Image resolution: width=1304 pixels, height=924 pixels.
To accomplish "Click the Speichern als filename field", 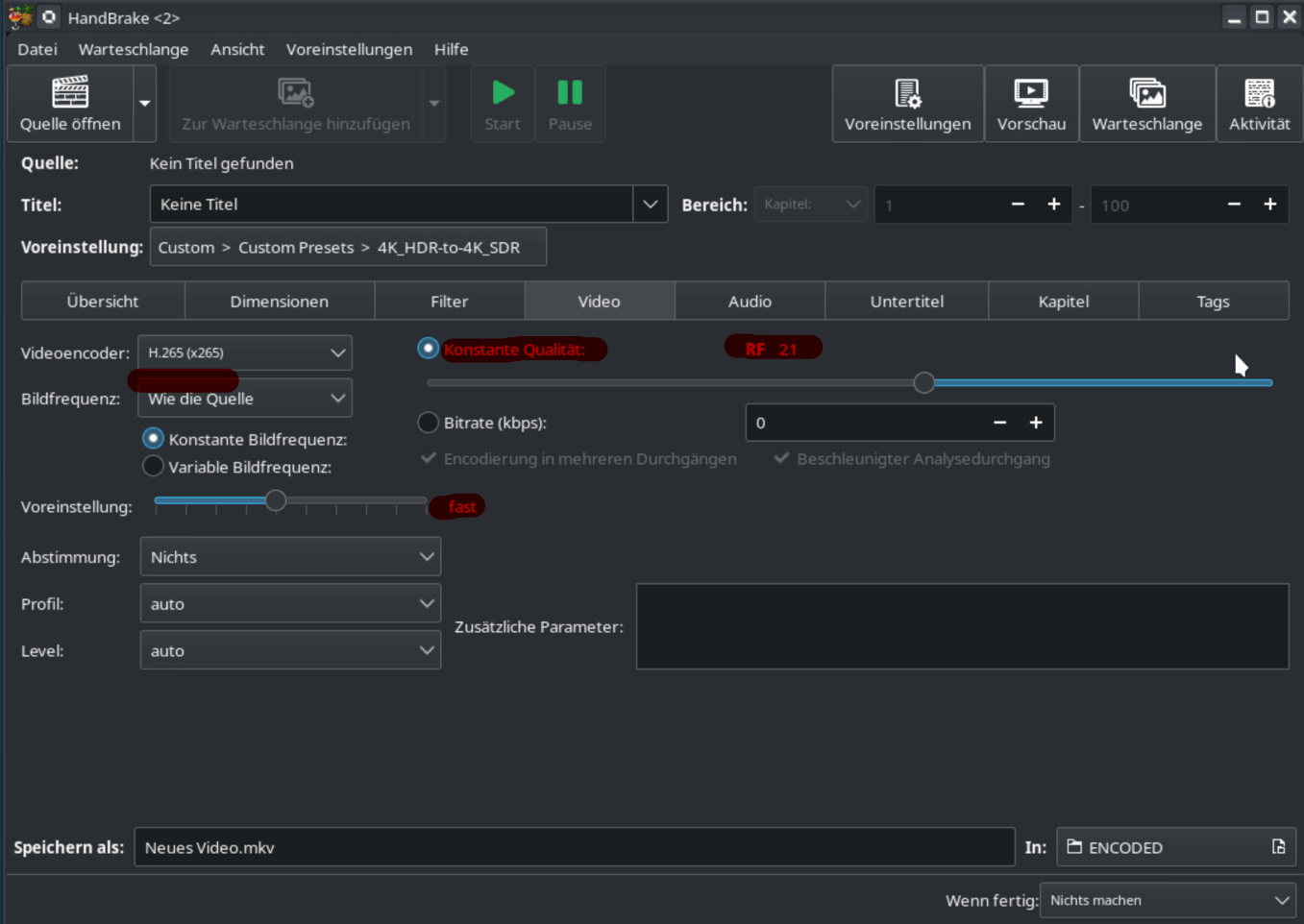I will tap(575, 847).
